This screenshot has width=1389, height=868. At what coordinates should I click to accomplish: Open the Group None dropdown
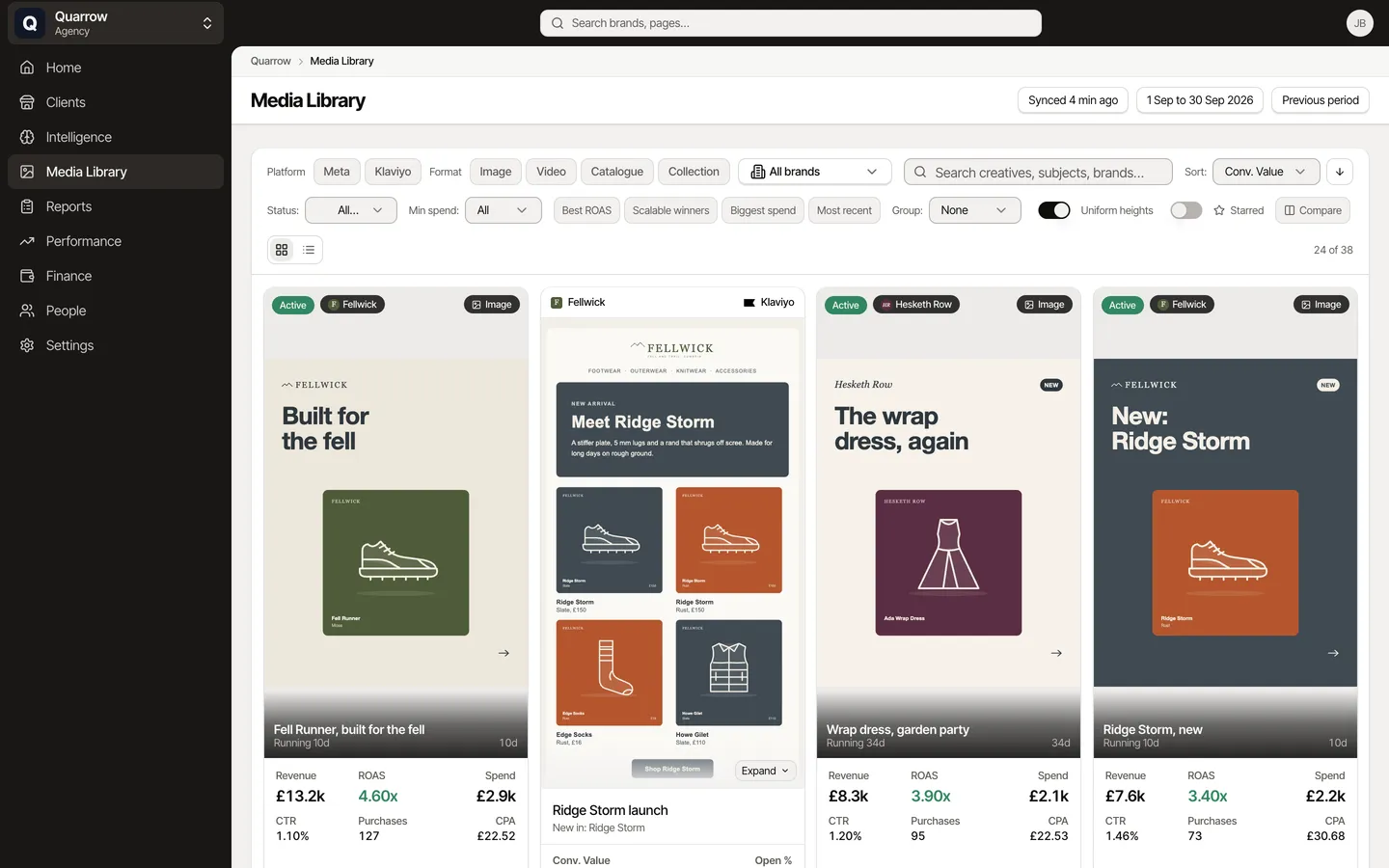pyautogui.click(x=974, y=210)
